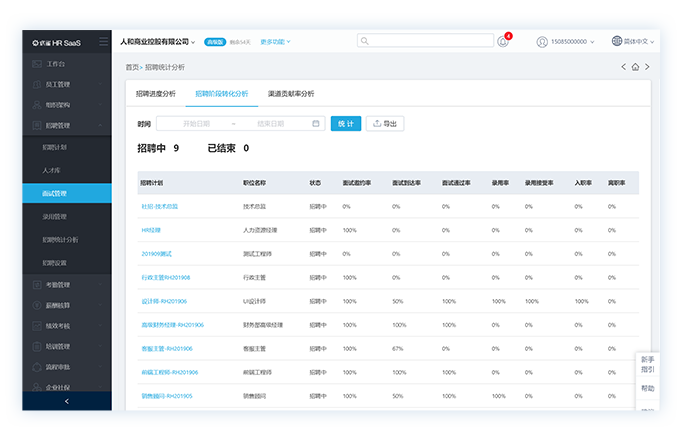Open the 简体中文 language dropdown
The image size is (687, 436).
click(639, 42)
